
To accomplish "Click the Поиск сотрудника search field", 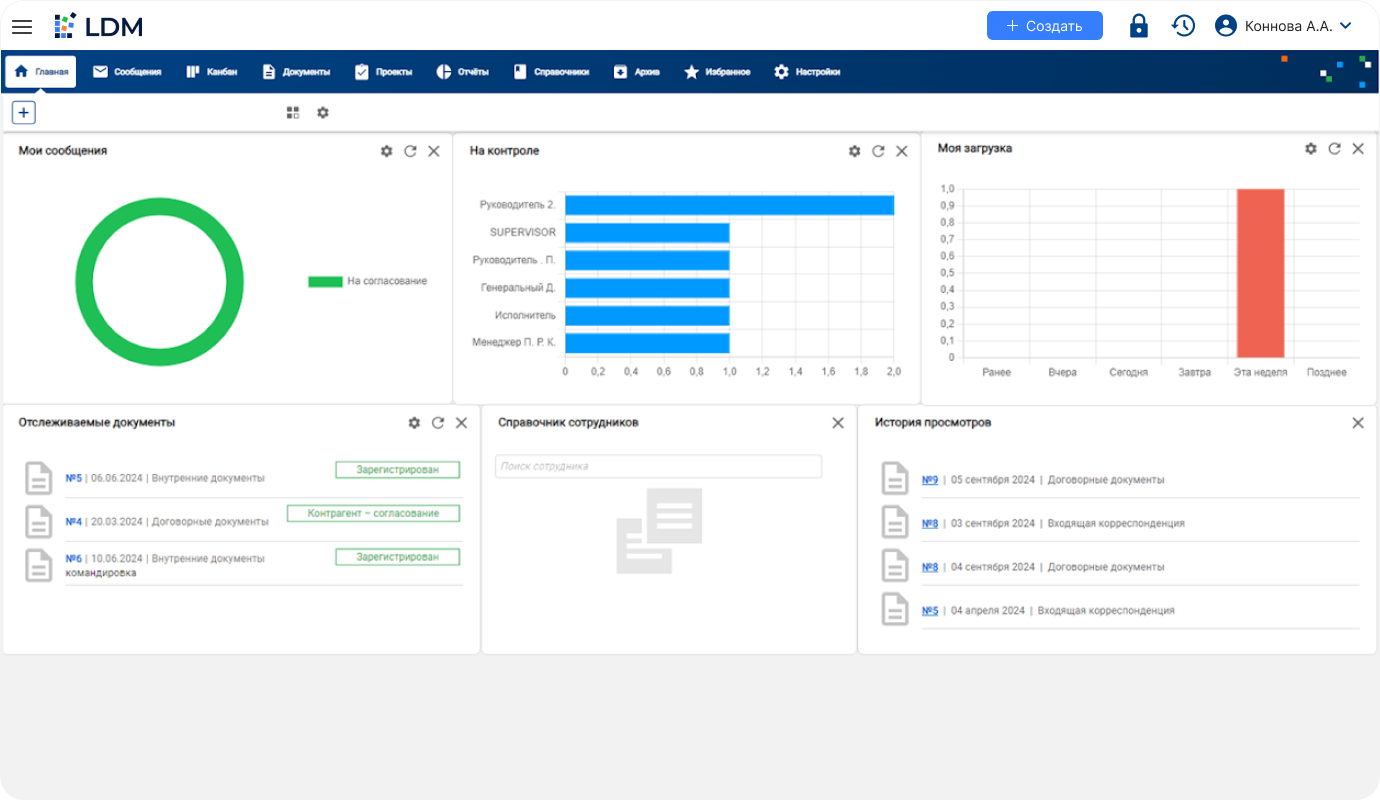I will point(658,466).
